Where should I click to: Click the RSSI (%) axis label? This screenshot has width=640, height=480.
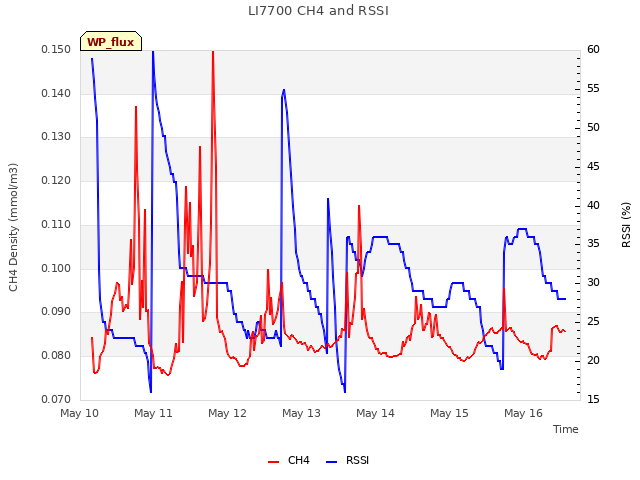tap(626, 224)
